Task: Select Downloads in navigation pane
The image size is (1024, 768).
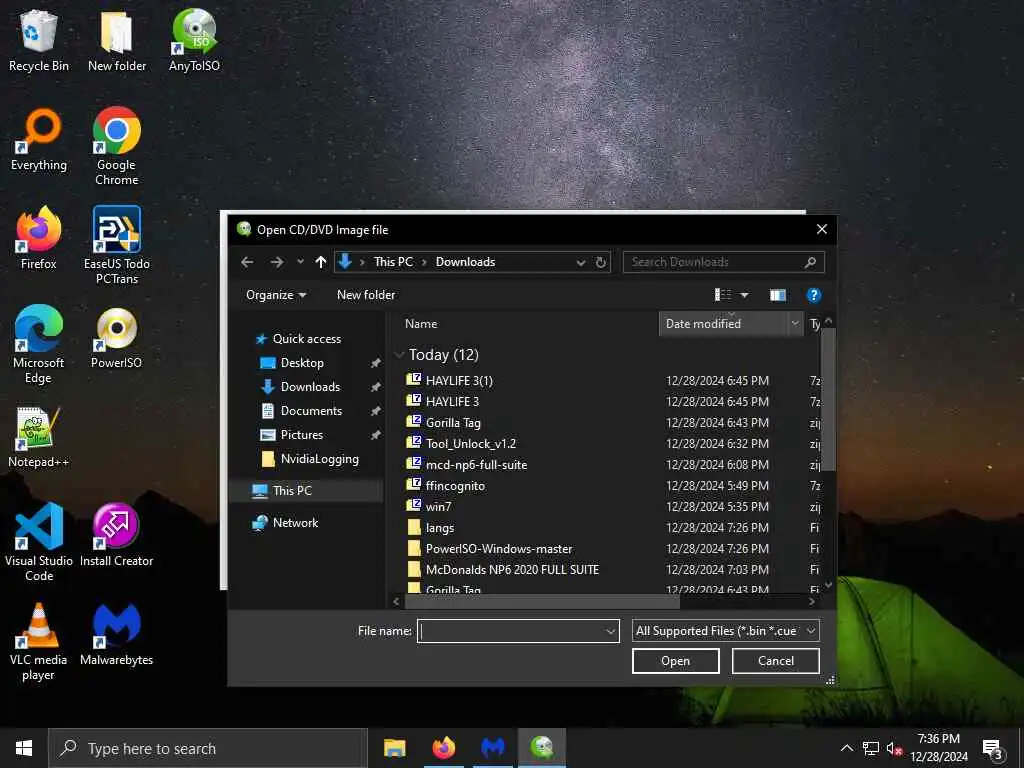Action: 310,387
